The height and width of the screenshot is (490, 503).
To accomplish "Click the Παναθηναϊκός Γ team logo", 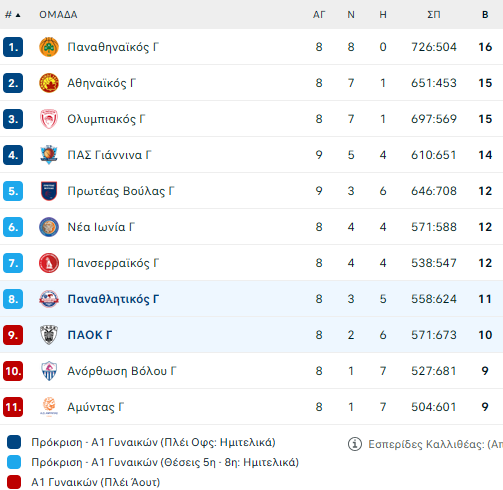I will point(49,47).
